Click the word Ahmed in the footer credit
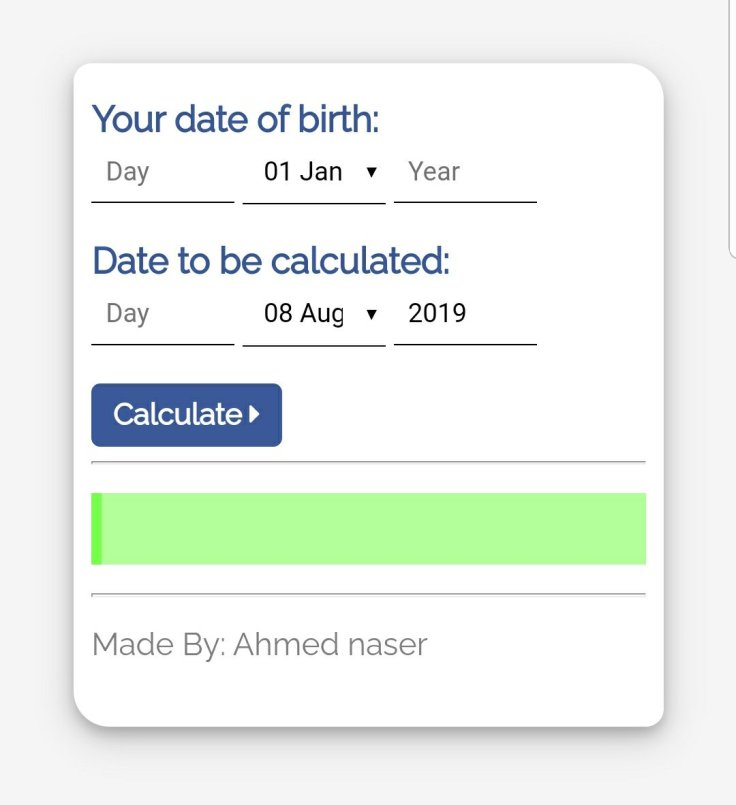 coord(283,645)
